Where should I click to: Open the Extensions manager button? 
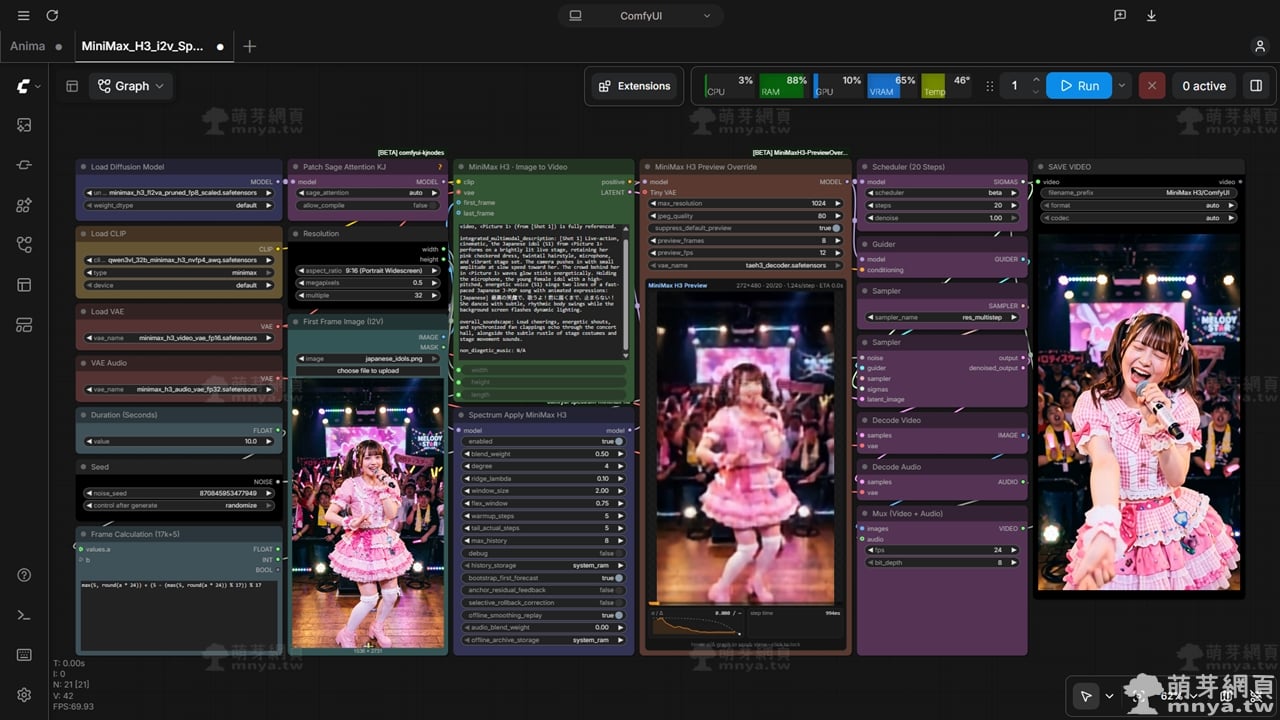tap(635, 86)
